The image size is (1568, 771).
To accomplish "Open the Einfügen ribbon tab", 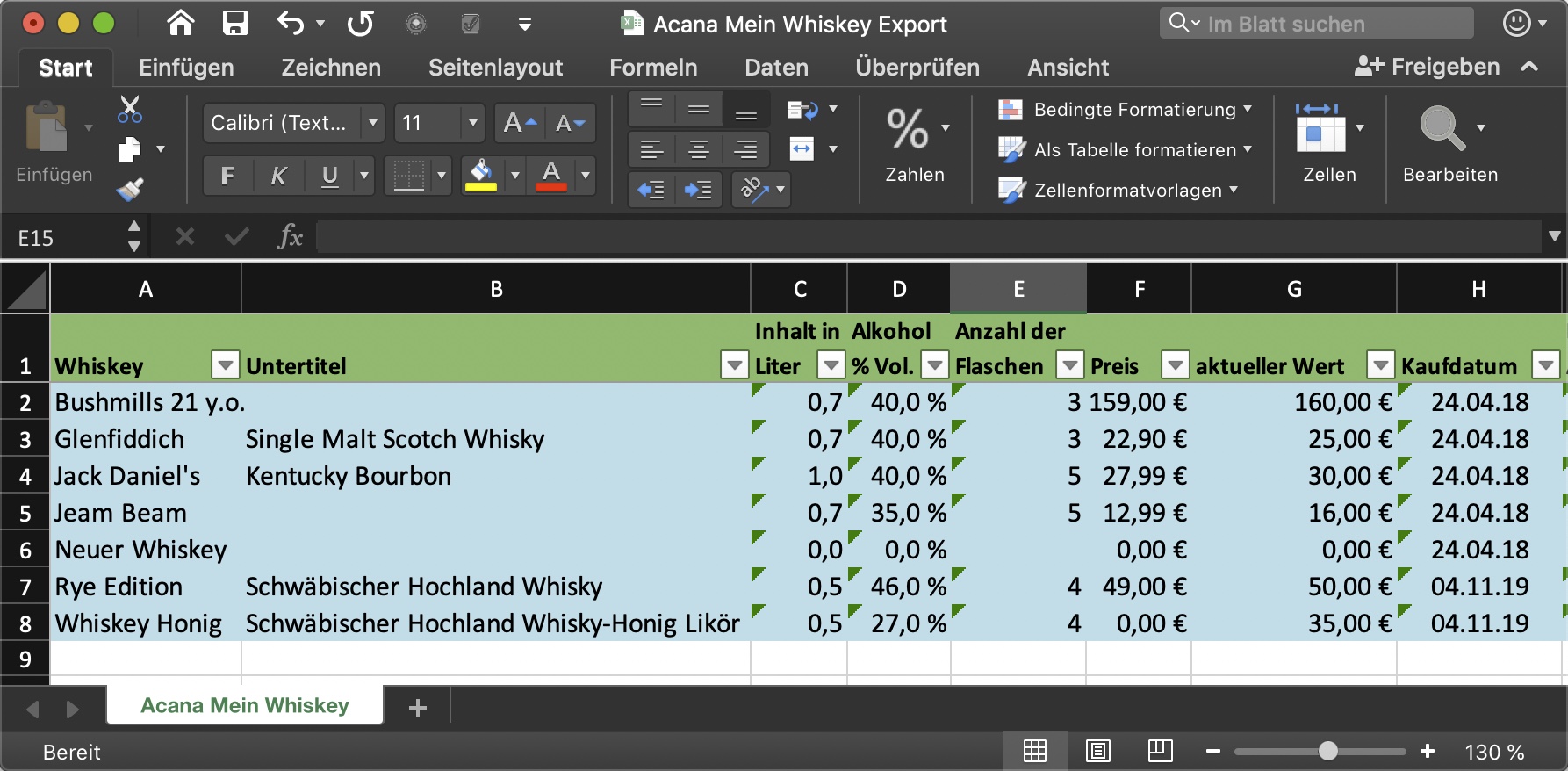I will (x=186, y=68).
